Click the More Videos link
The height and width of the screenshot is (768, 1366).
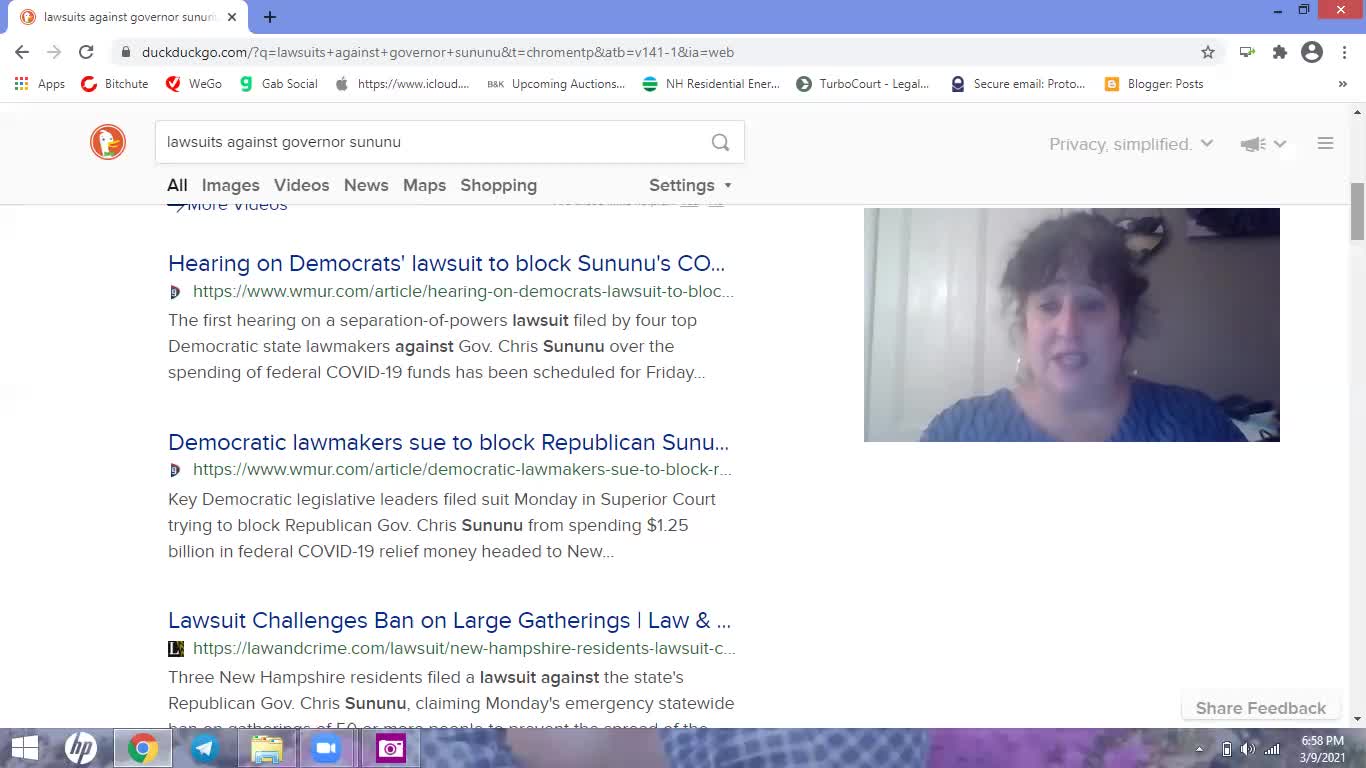tap(228, 206)
